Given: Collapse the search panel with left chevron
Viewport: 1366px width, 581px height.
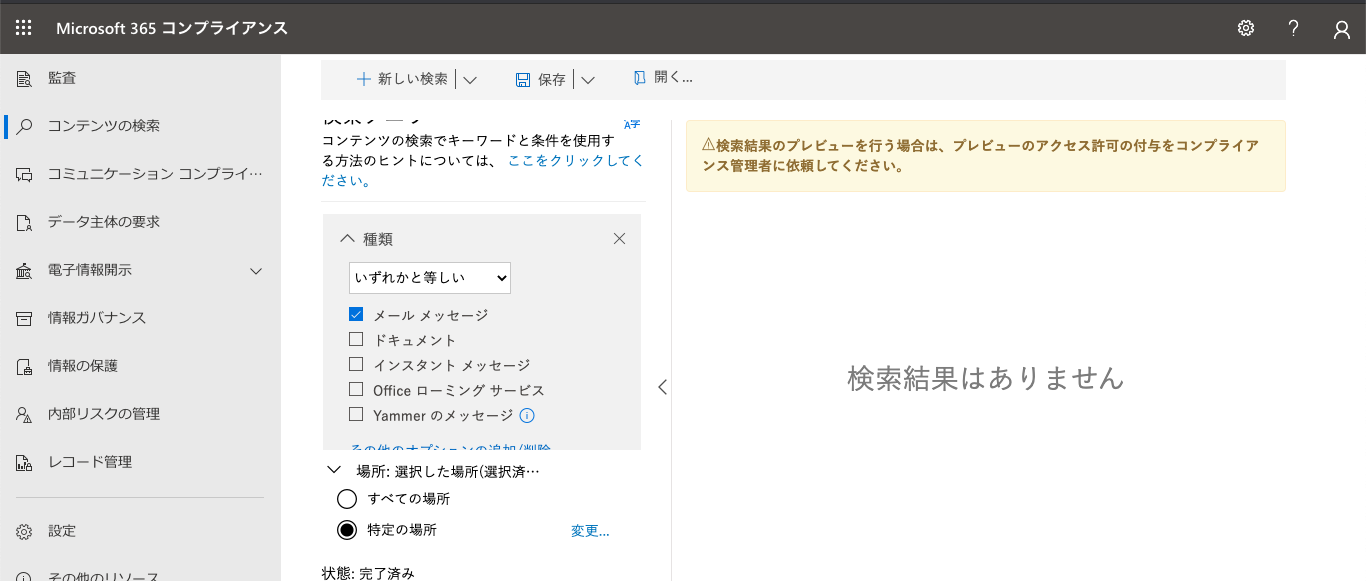Looking at the screenshot, I should 662,387.
